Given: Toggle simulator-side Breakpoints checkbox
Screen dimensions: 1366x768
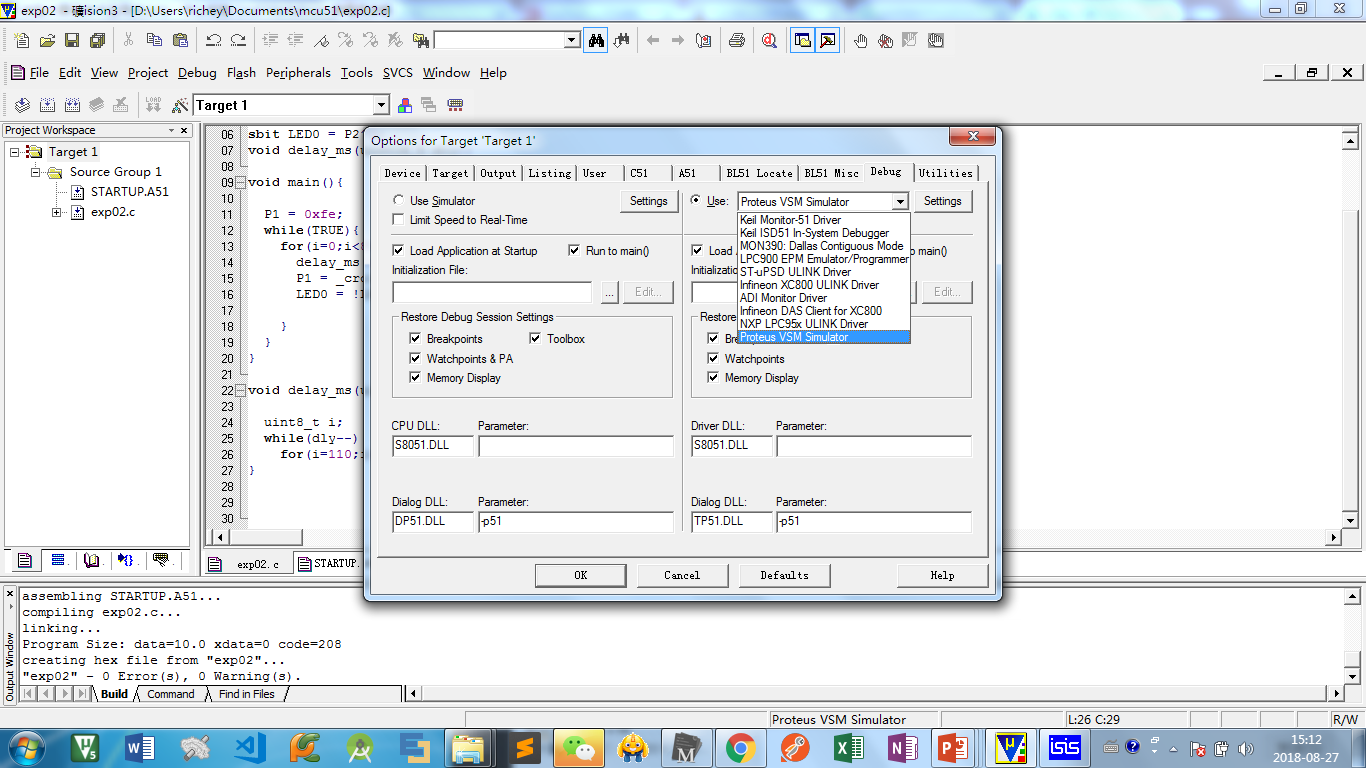Looking at the screenshot, I should tap(416, 339).
